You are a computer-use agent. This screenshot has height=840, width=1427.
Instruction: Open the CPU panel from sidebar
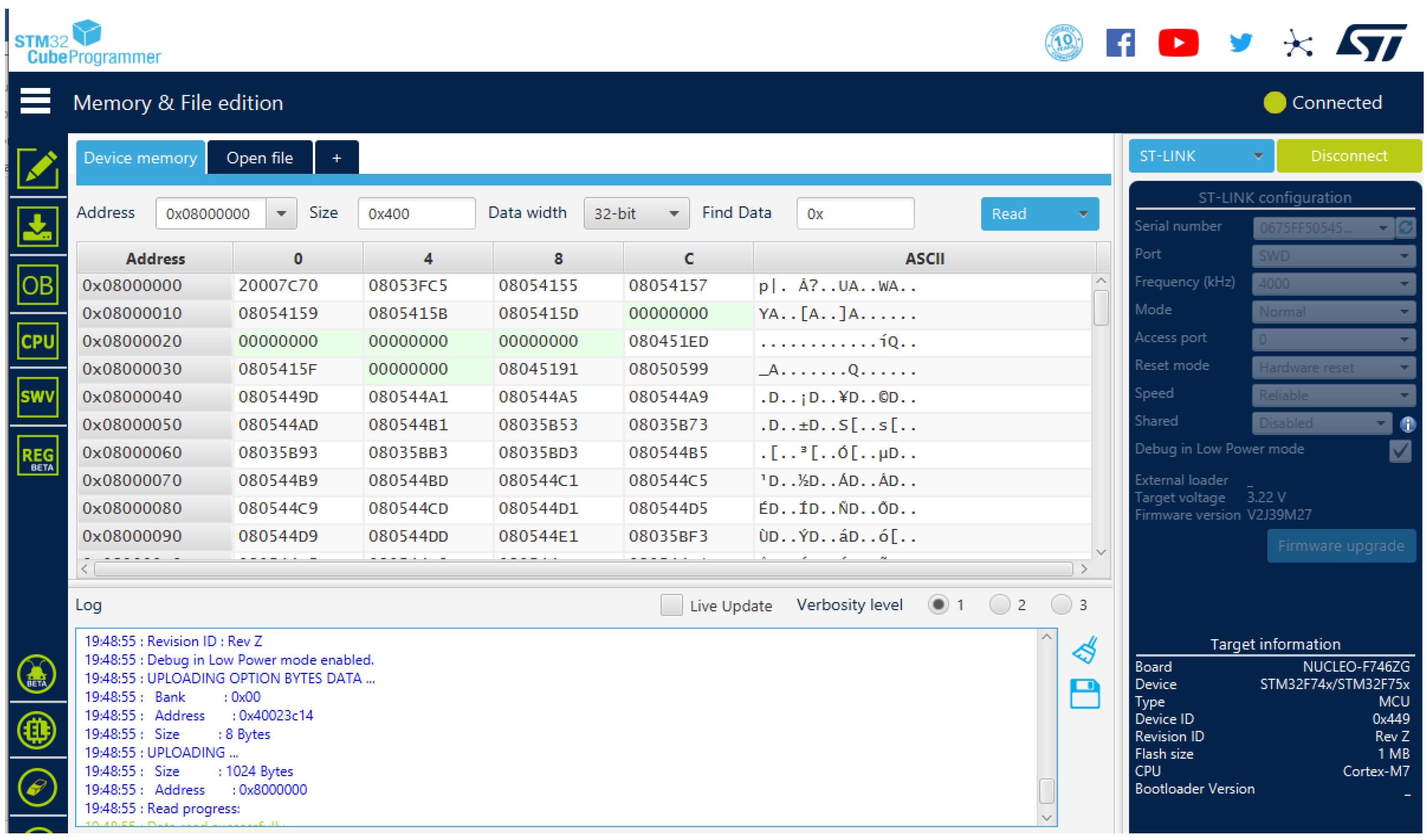38,341
